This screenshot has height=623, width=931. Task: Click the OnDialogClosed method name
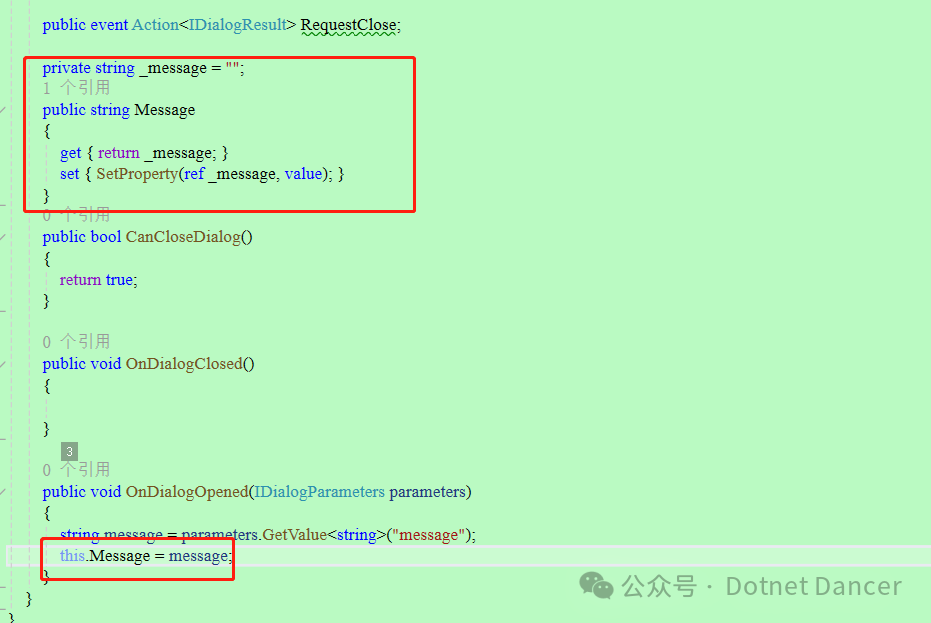184,364
